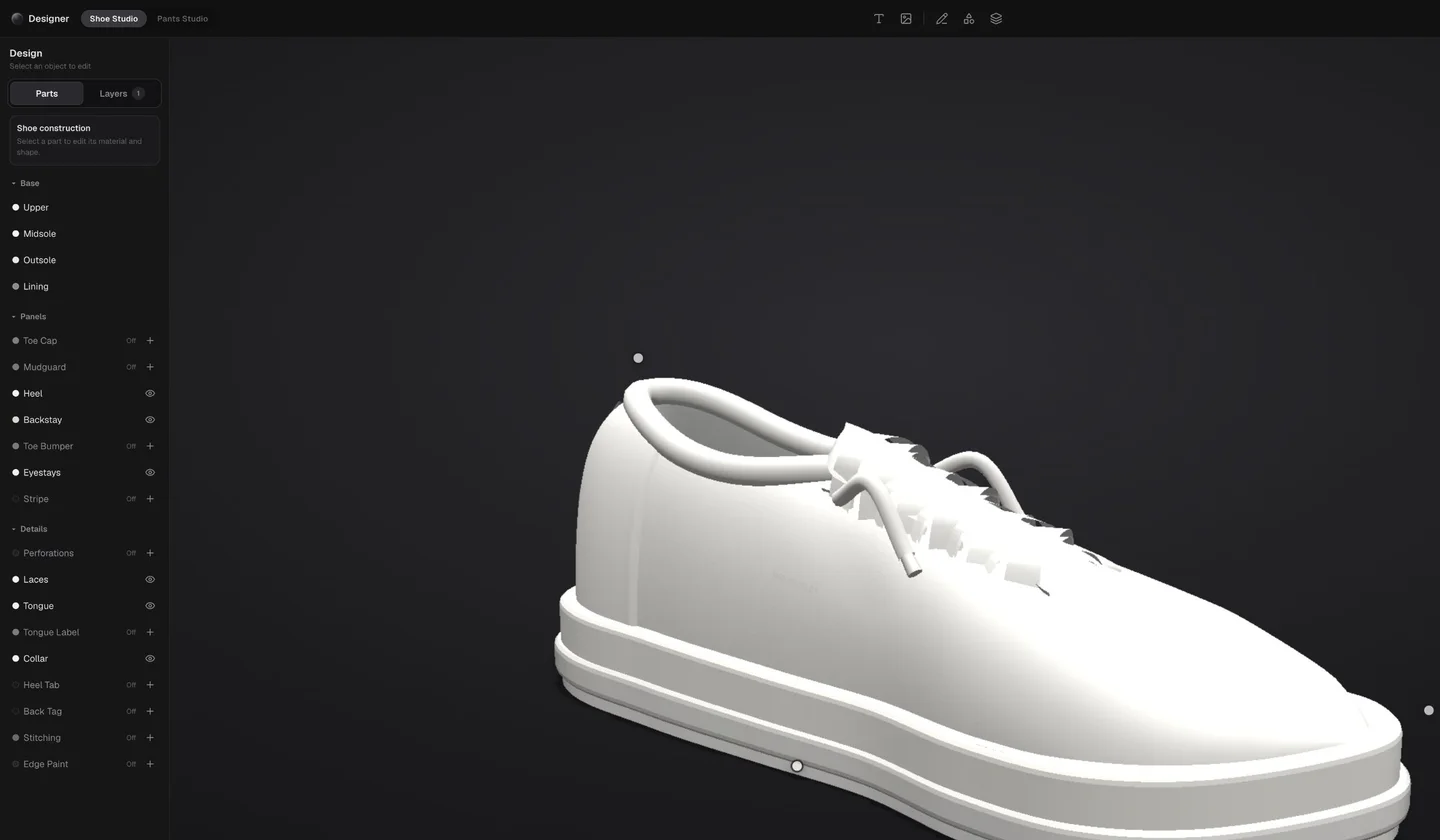The image size is (1440, 840).
Task: Add the Stripe panel with plus icon
Action: pyautogui.click(x=150, y=499)
